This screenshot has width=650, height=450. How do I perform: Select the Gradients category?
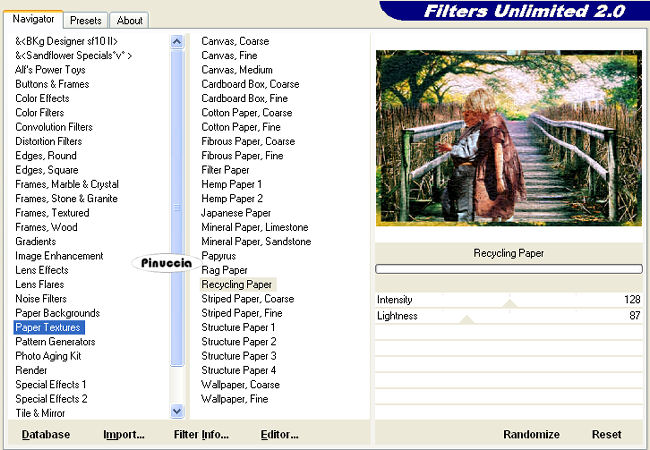pos(35,242)
